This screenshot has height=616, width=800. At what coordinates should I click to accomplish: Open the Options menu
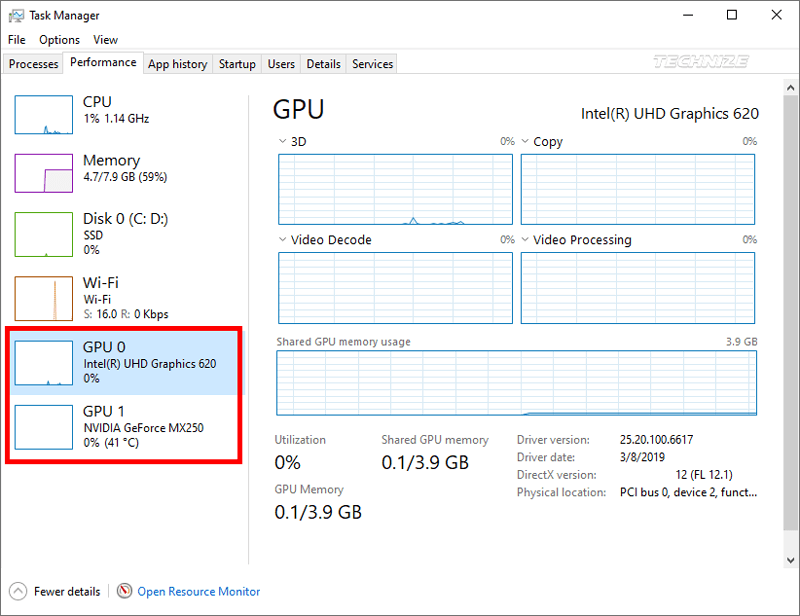coord(59,40)
